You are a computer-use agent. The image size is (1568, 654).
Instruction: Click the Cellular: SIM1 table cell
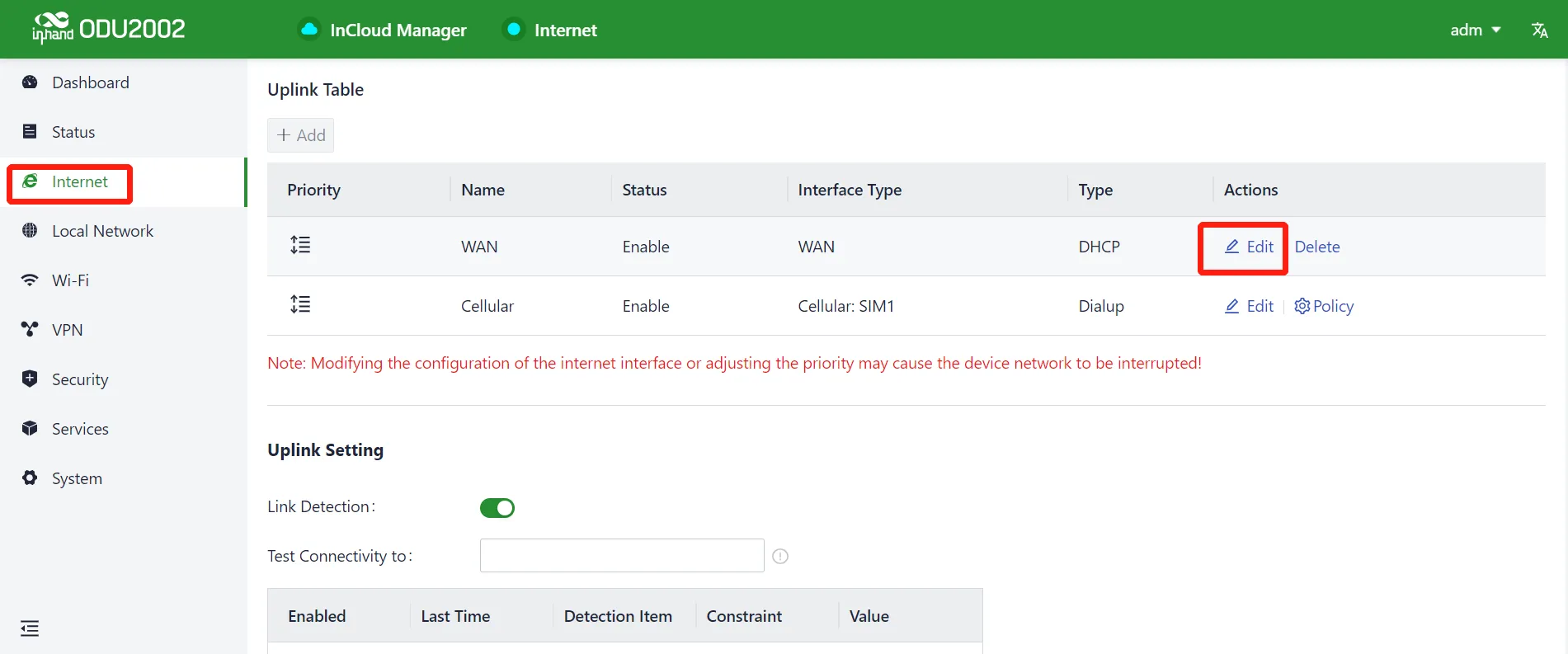(x=846, y=306)
